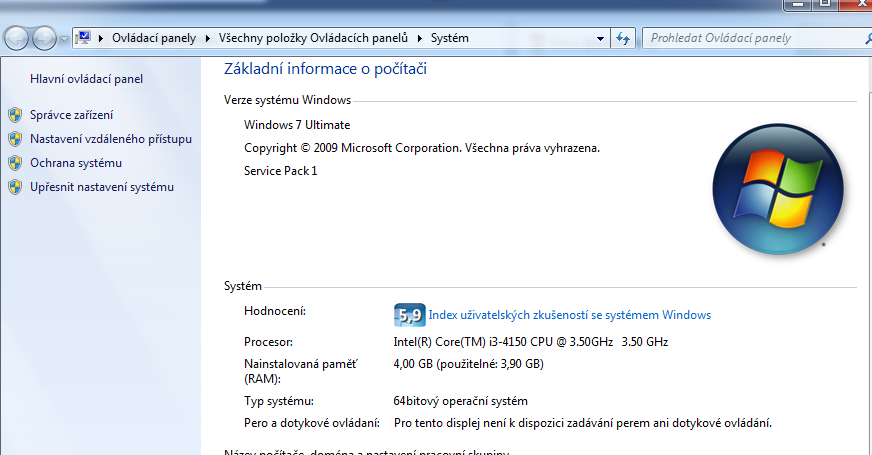Click the Back navigation arrow button

[17, 38]
